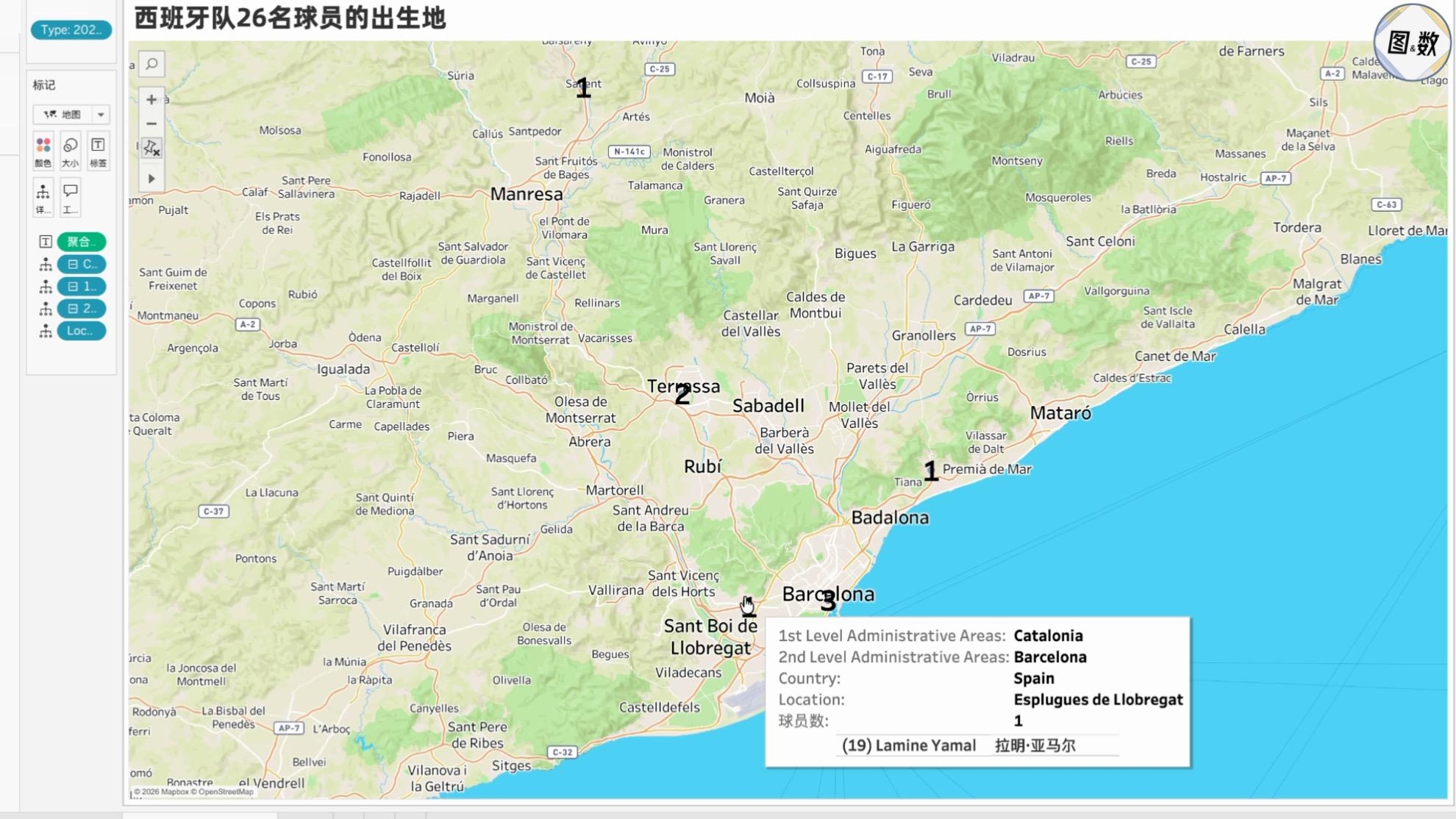Select the Type: 202.. filter pill
Screen dimensions: 1456x819
pos(71,30)
